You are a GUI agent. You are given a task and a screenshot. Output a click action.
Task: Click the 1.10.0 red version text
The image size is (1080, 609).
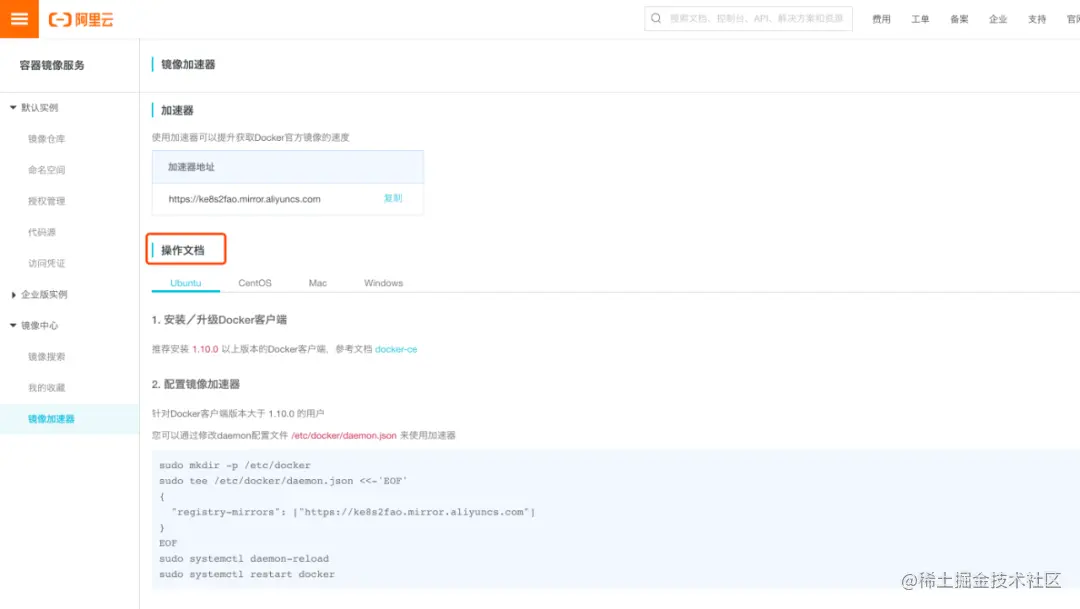click(x=205, y=349)
